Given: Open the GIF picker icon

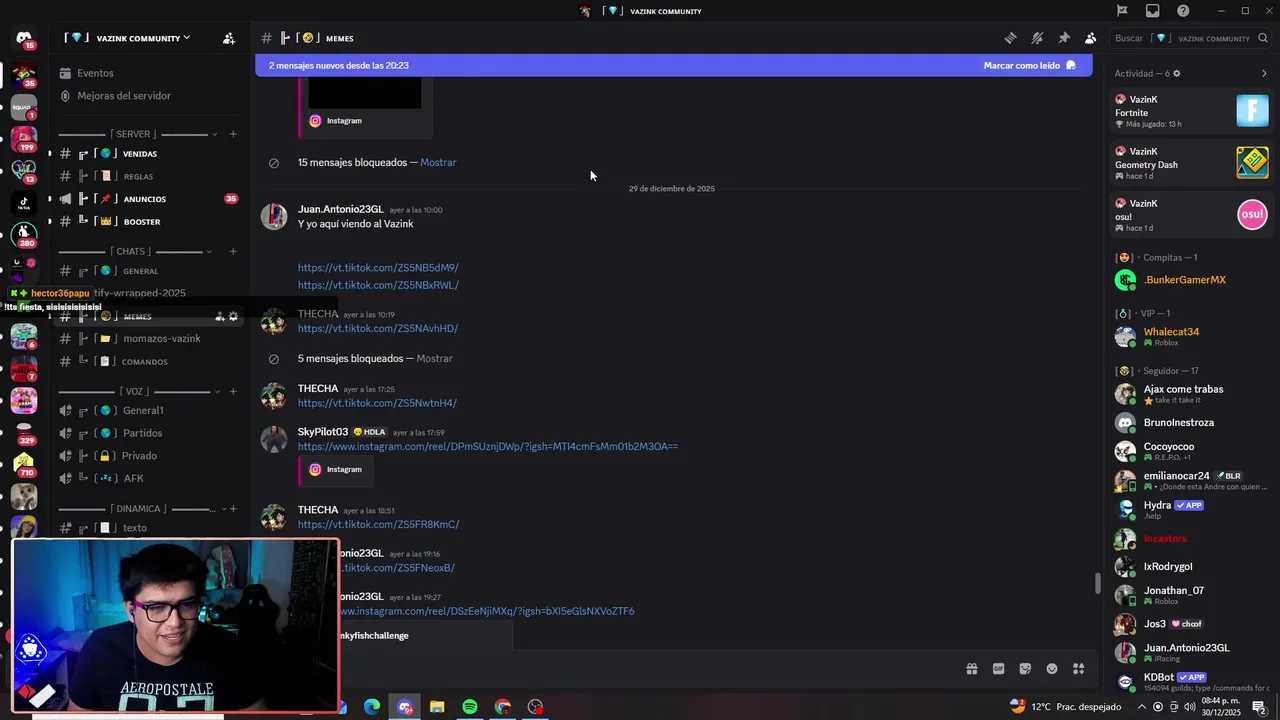Looking at the screenshot, I should (x=998, y=669).
